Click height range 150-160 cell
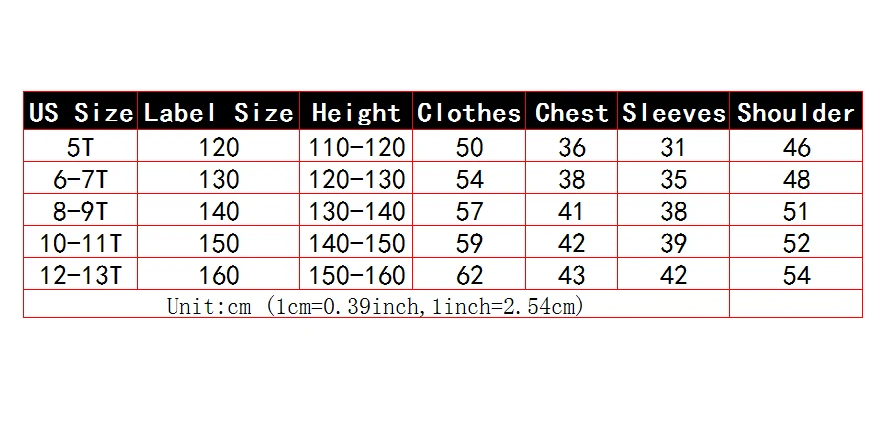Image resolution: width=885 pixels, height=421 pixels. pyautogui.click(x=356, y=275)
